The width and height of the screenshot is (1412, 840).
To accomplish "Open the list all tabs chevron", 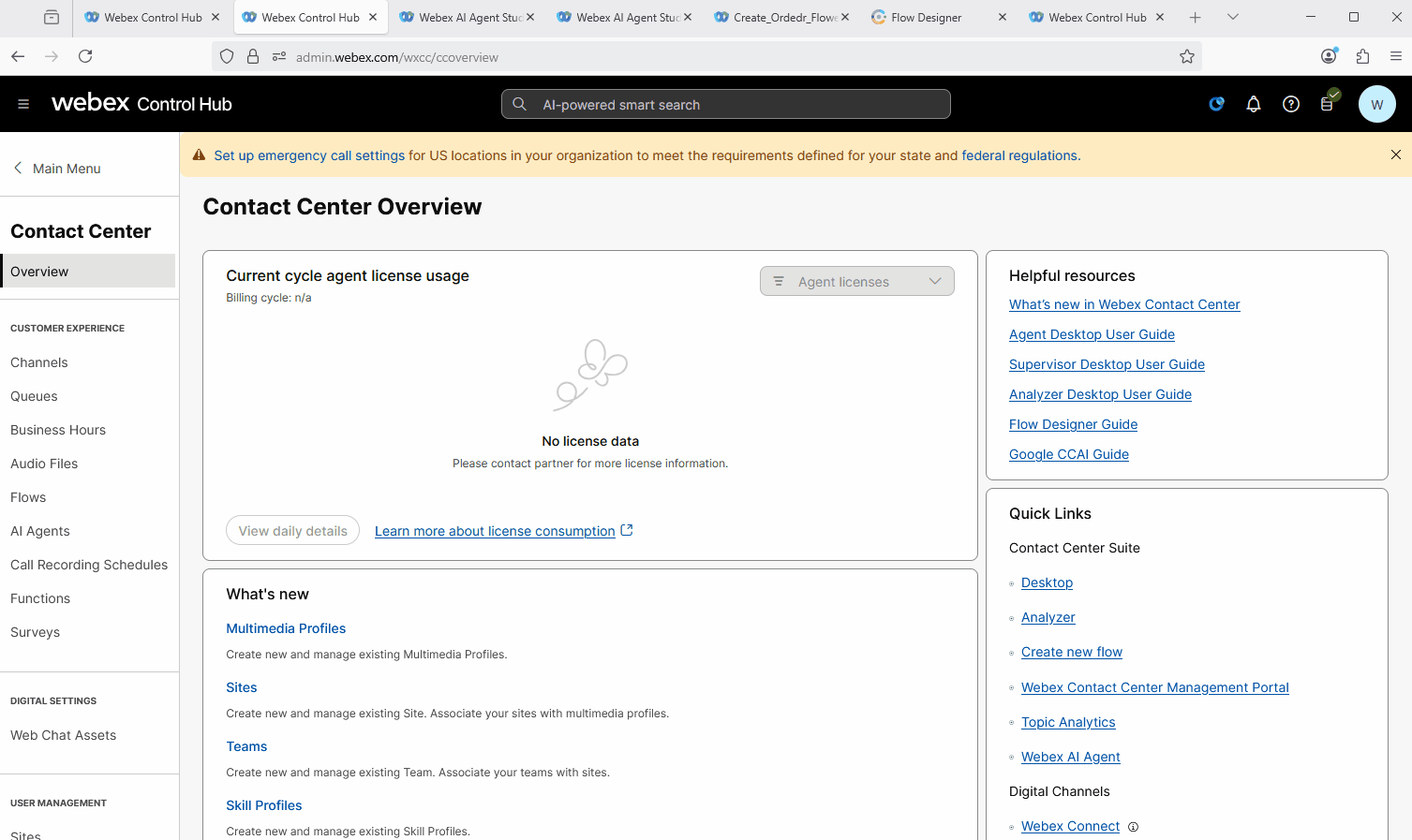I will click(x=1232, y=17).
